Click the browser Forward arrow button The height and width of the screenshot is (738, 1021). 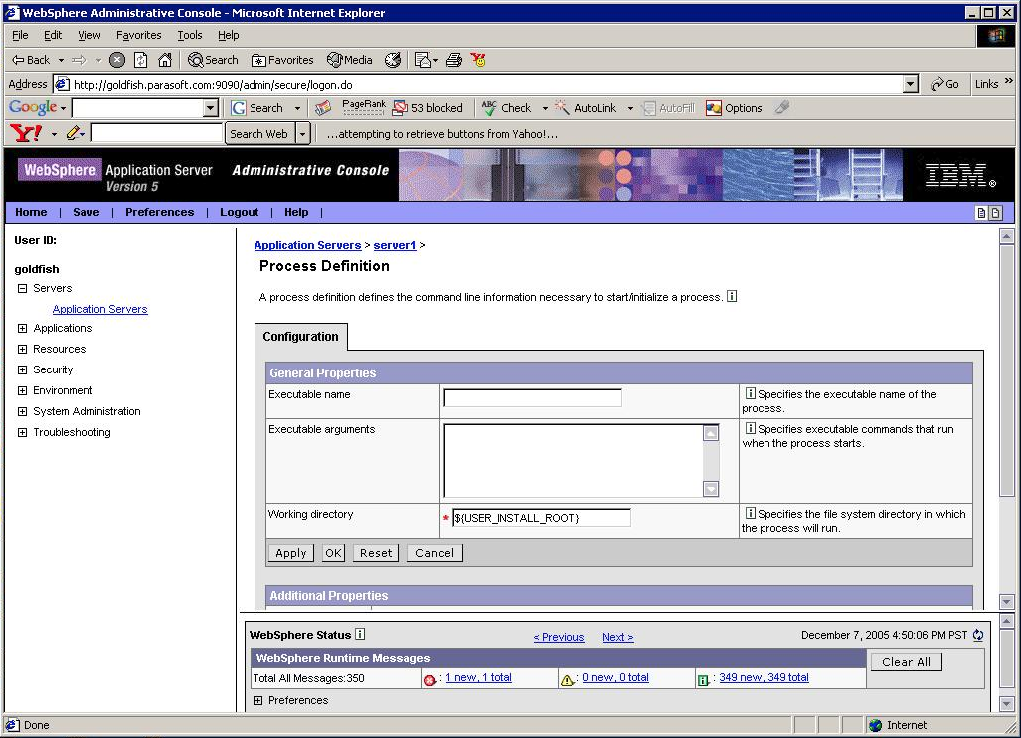pyautogui.click(x=79, y=60)
